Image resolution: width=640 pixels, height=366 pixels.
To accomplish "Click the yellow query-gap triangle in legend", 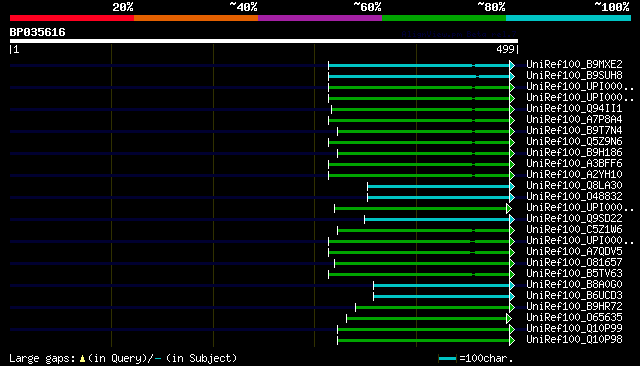I will pos(82,359).
